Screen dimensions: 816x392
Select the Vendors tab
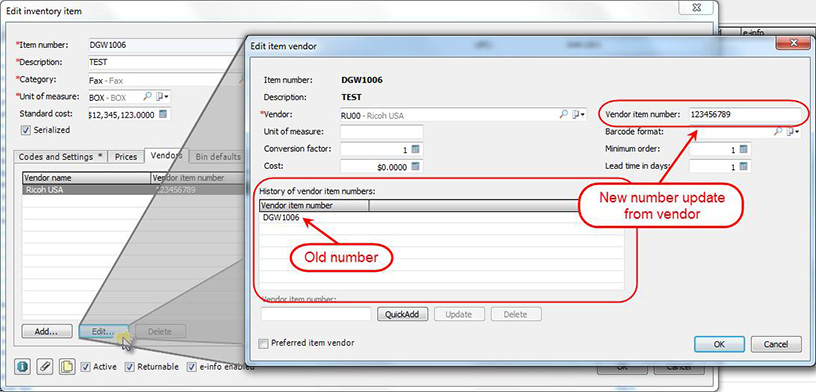pos(166,155)
